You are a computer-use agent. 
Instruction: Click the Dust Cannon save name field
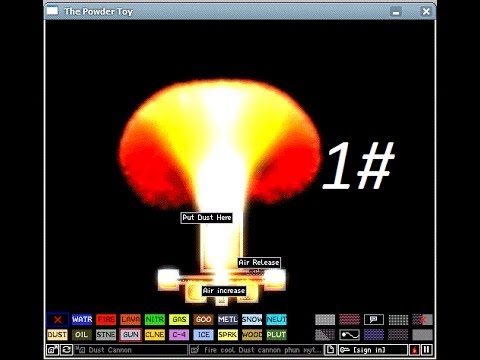(x=131, y=350)
